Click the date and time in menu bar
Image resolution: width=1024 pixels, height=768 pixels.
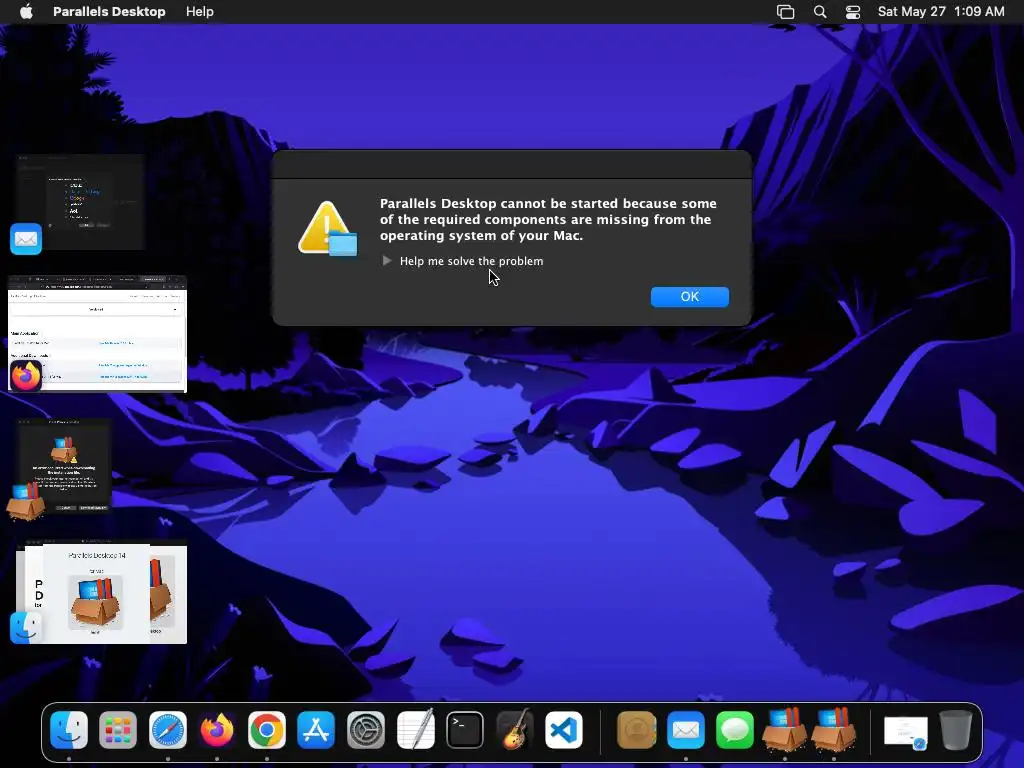pyautogui.click(x=940, y=12)
